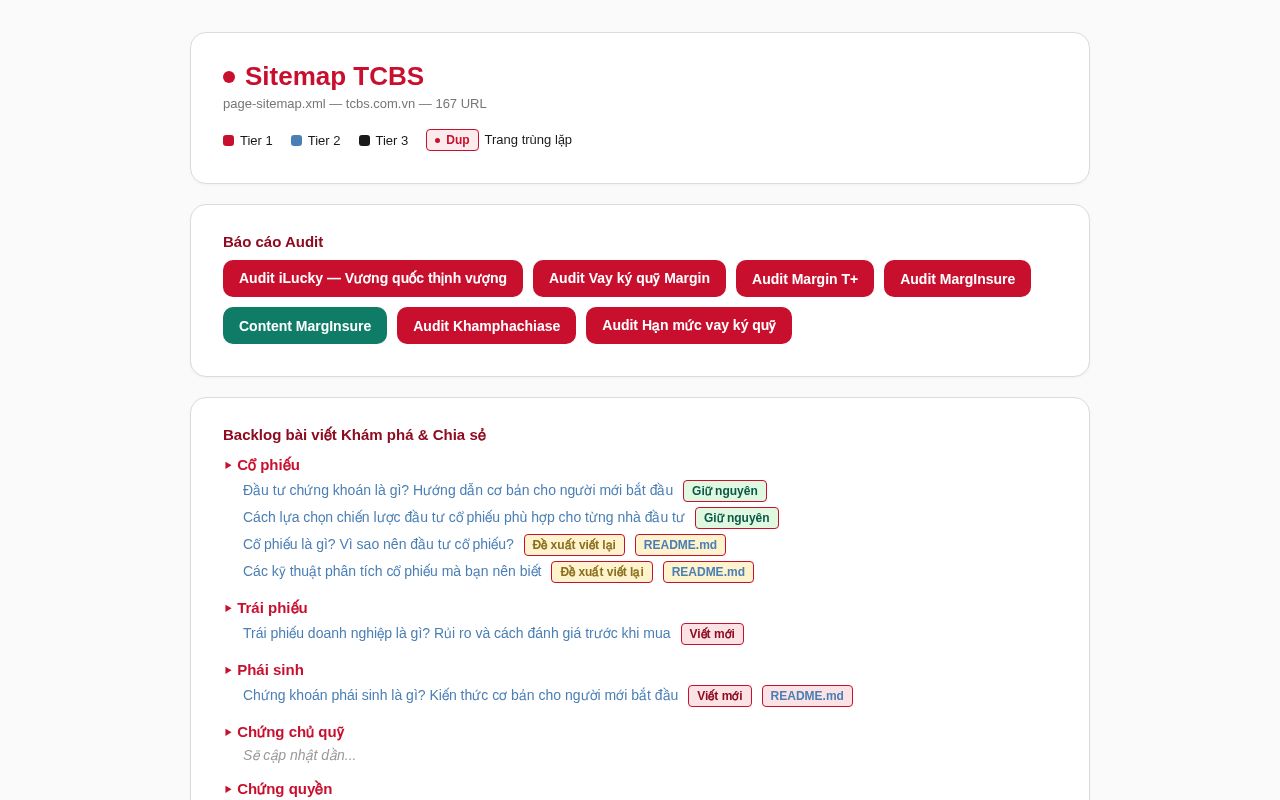This screenshot has height=800, width=1280.
Task: Click Đề xuất viết lại badge on Cổ phiếu là gì row
Action: pyautogui.click(x=574, y=545)
